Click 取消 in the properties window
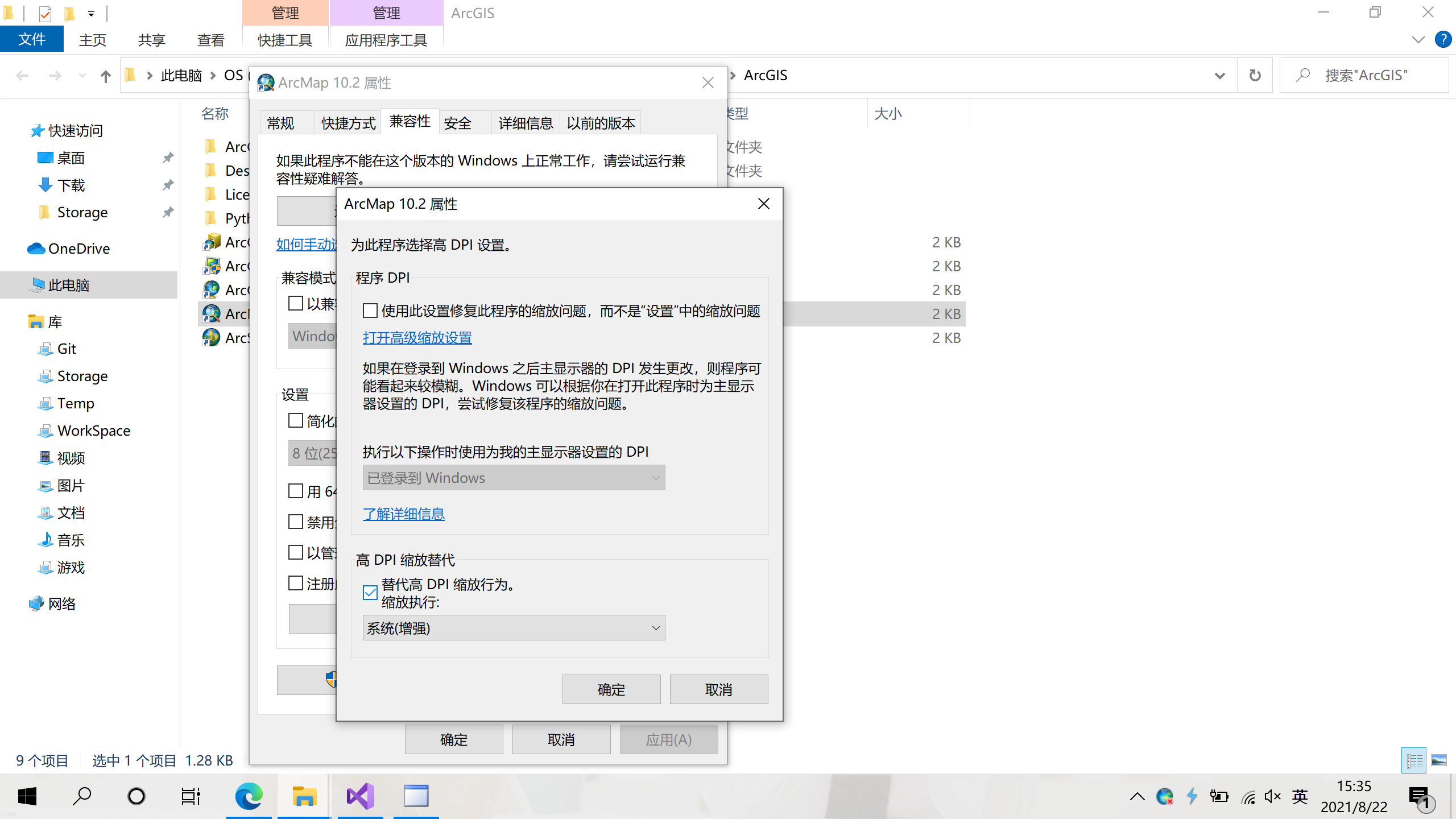Screen dimensions: 1456x819 coord(561,739)
